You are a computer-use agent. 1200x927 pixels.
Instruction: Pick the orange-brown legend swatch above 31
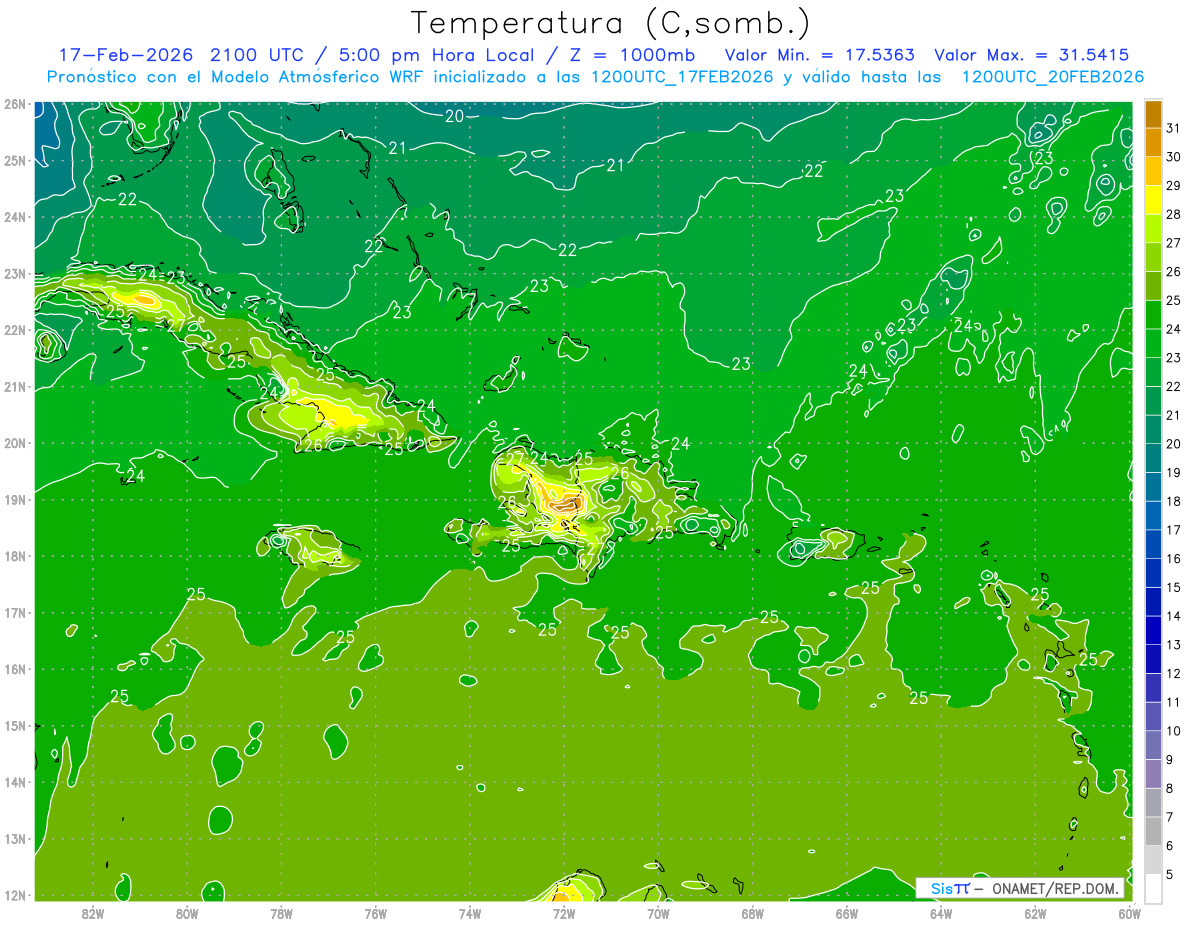pos(1153,114)
